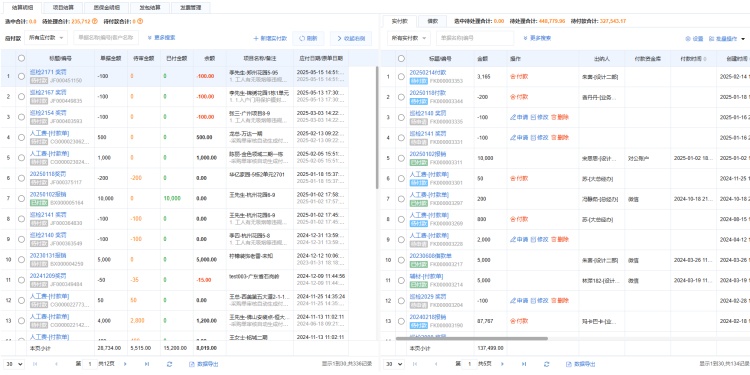This screenshot has width=750, height=375.
Task: Click 修改 for 巡检2141 奖罚 right row
Action: tap(540, 138)
